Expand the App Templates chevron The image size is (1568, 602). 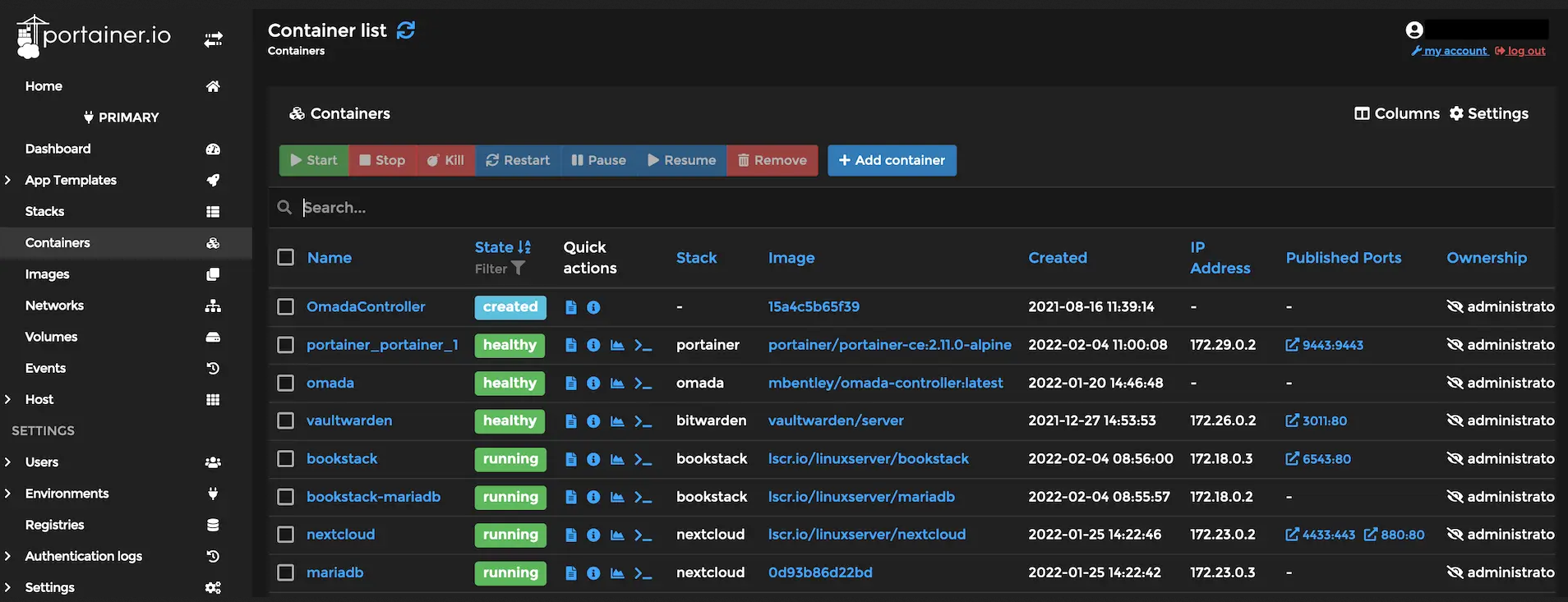[x=7, y=180]
